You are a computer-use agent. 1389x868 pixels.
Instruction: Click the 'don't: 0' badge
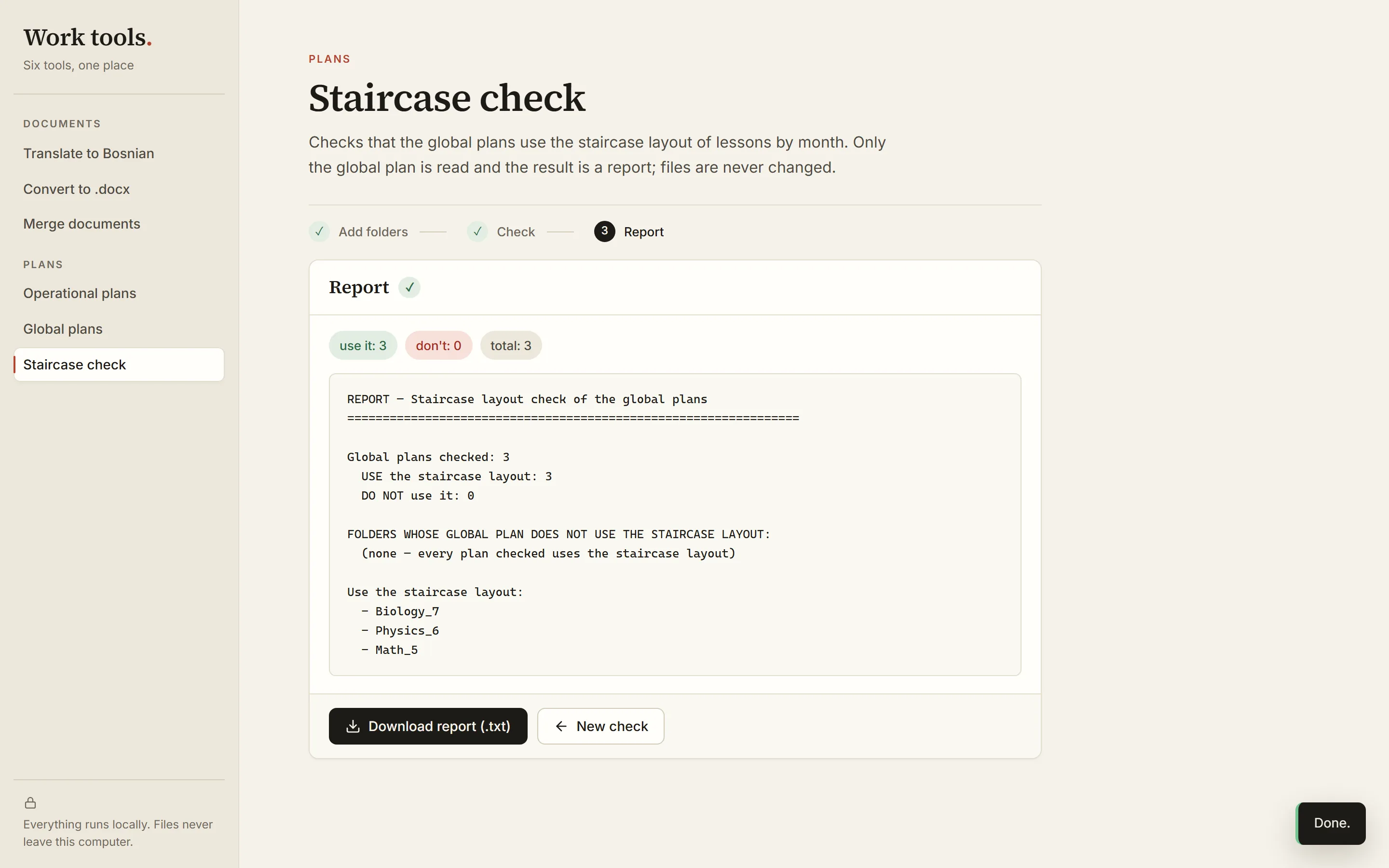(x=438, y=346)
